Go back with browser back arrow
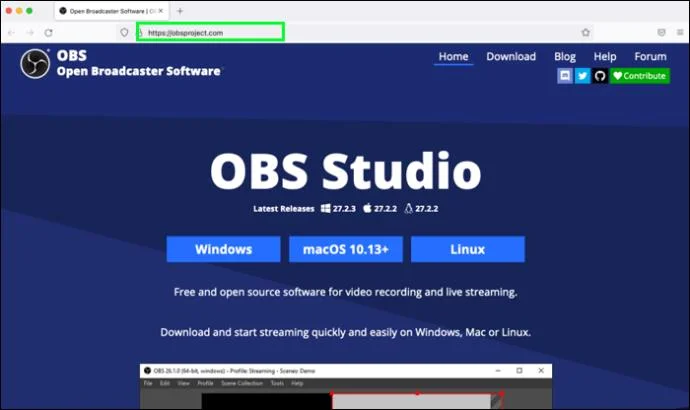 [11, 33]
